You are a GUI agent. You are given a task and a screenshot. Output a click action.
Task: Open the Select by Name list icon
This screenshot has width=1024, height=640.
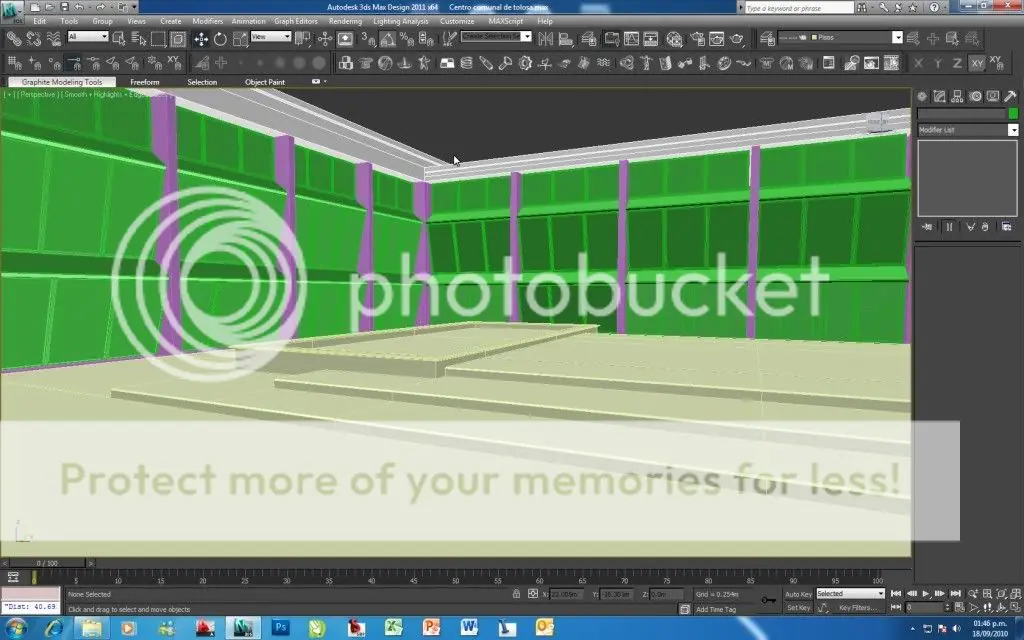(138, 39)
